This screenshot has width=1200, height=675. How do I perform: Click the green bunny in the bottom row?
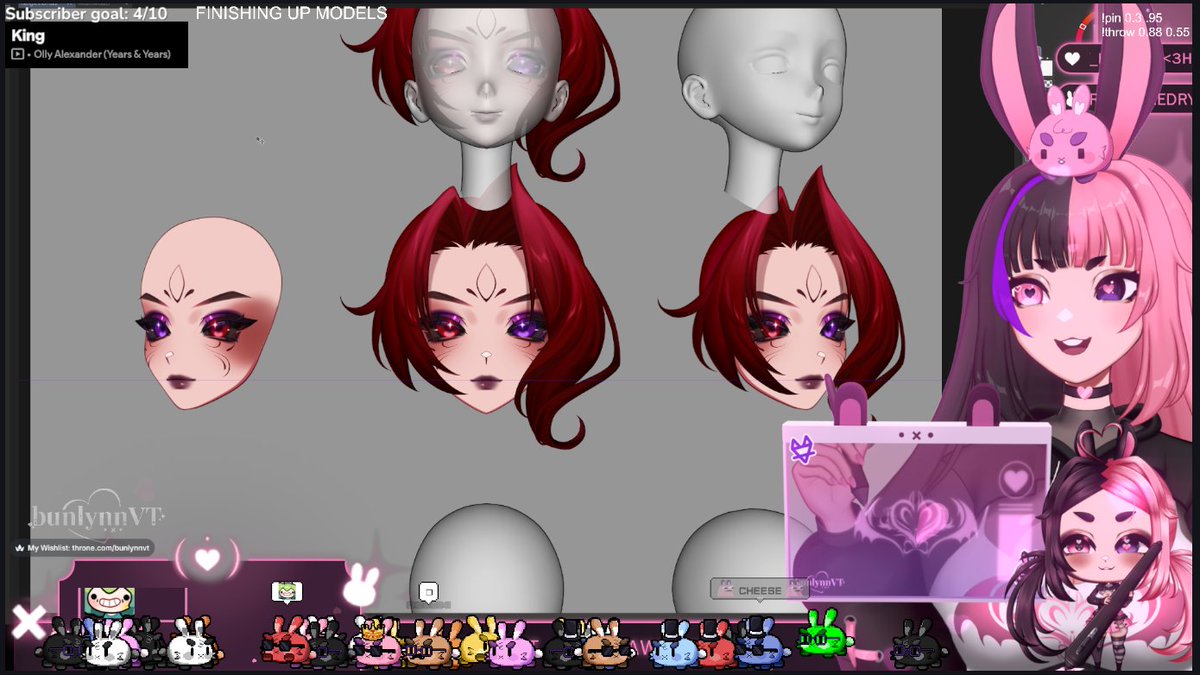click(823, 632)
